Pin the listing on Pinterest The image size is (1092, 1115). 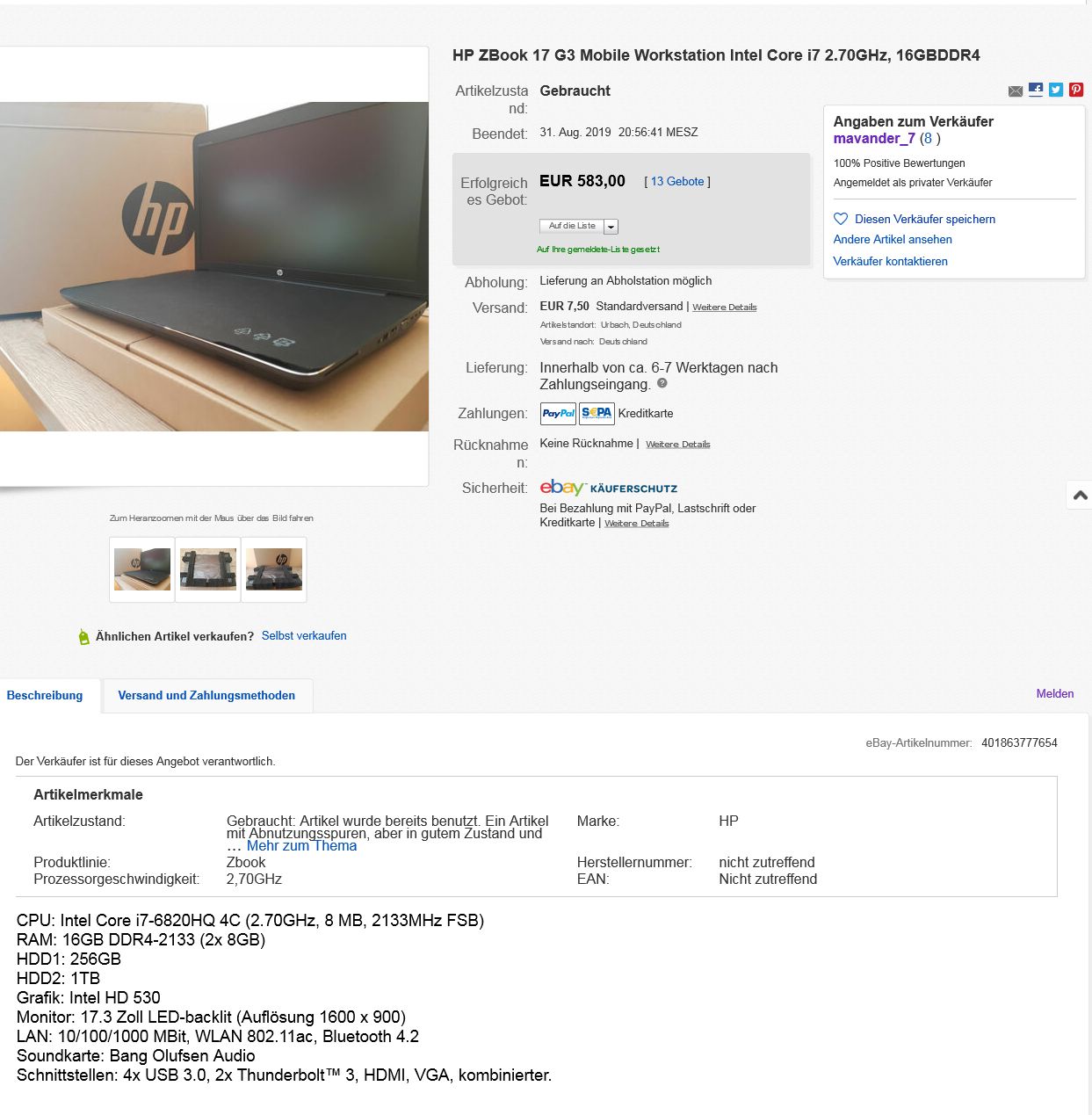tap(1076, 90)
